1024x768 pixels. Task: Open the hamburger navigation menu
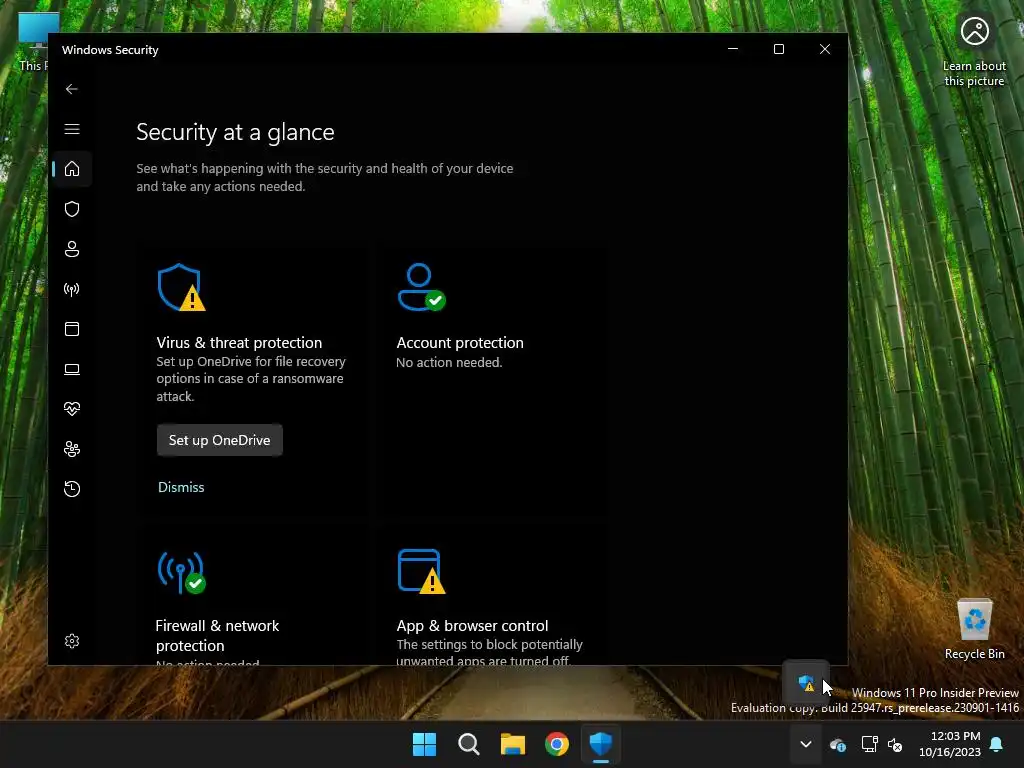click(x=72, y=129)
